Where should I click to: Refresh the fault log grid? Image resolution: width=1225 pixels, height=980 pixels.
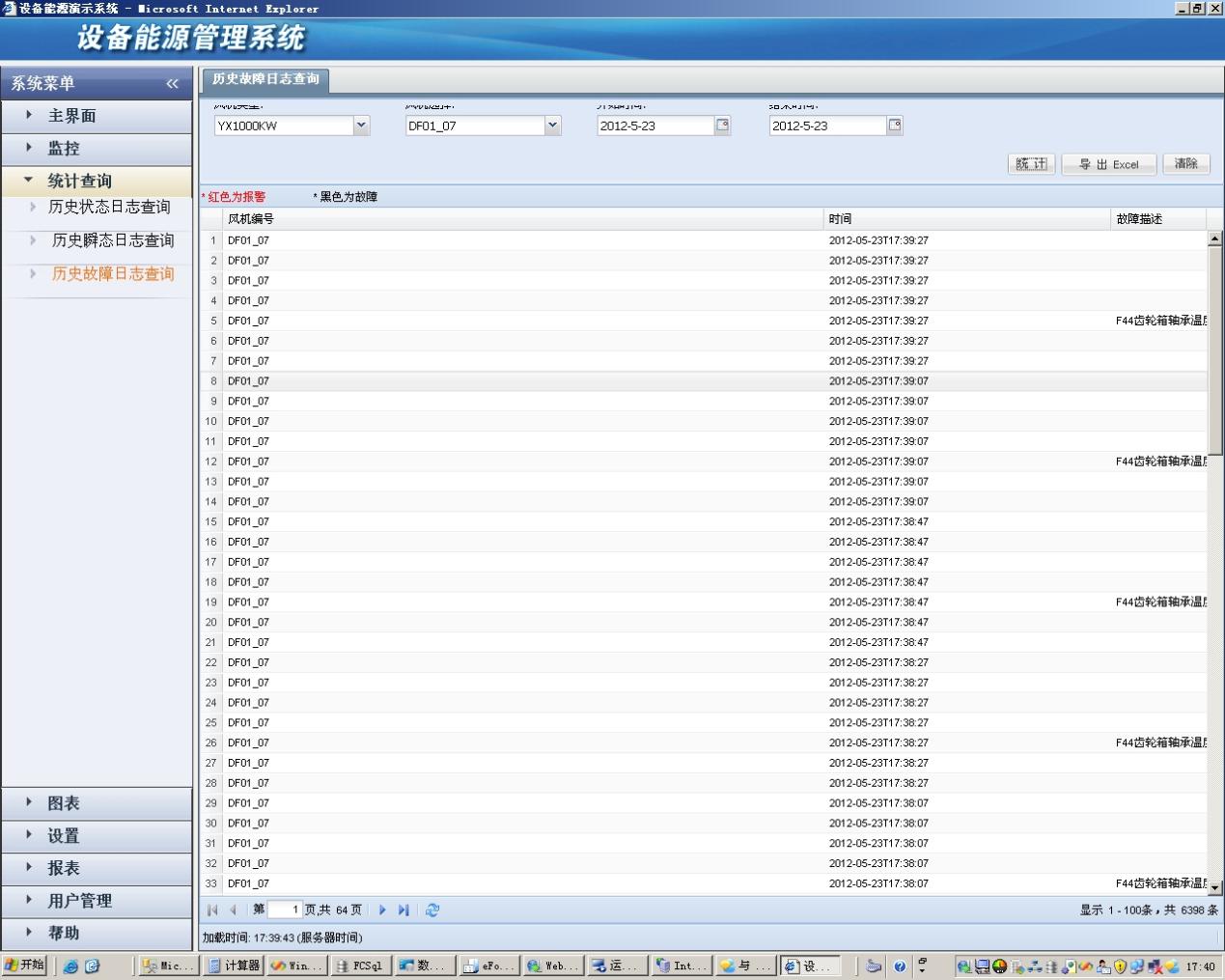click(432, 910)
